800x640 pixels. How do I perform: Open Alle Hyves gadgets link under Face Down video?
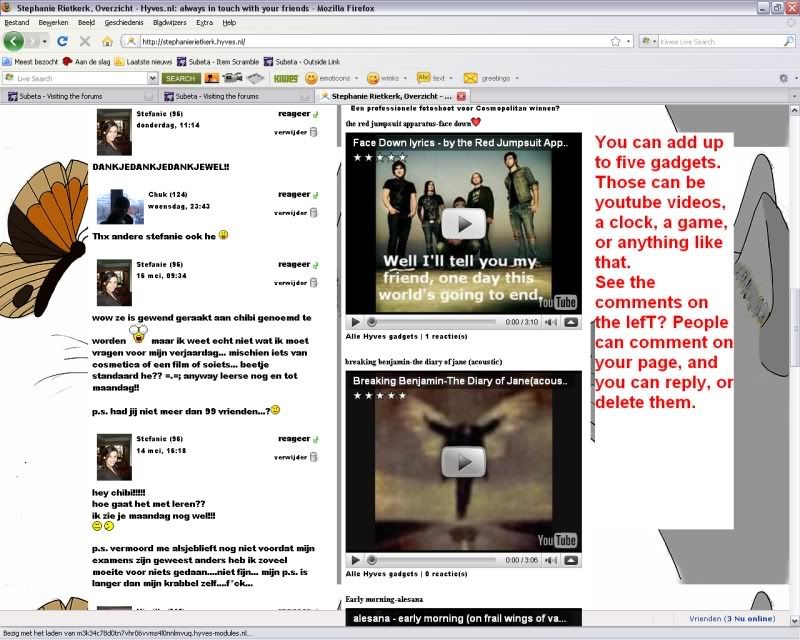383,337
